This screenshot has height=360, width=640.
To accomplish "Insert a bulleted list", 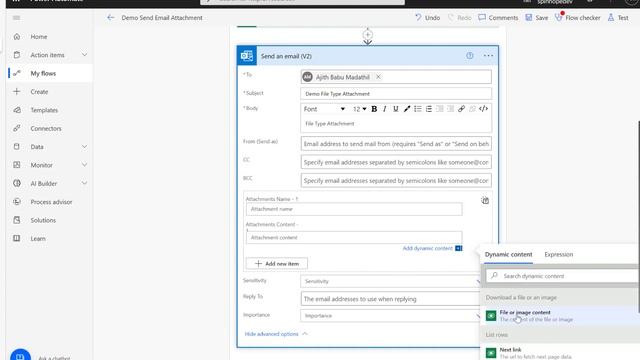I will pos(418,109).
